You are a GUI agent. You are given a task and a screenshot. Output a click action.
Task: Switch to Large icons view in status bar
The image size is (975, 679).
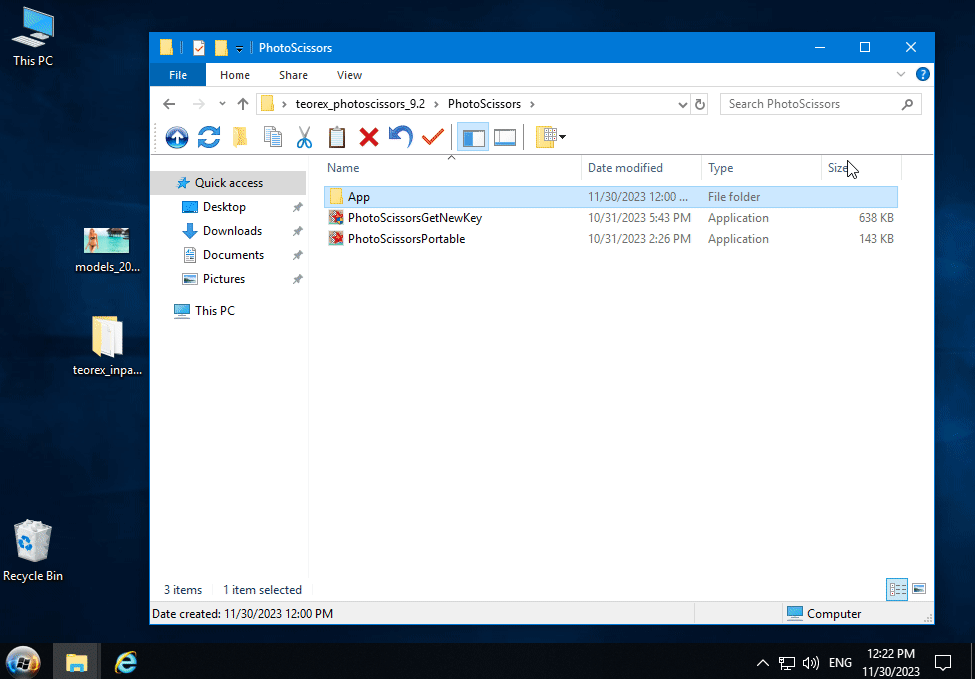pyautogui.click(x=919, y=589)
